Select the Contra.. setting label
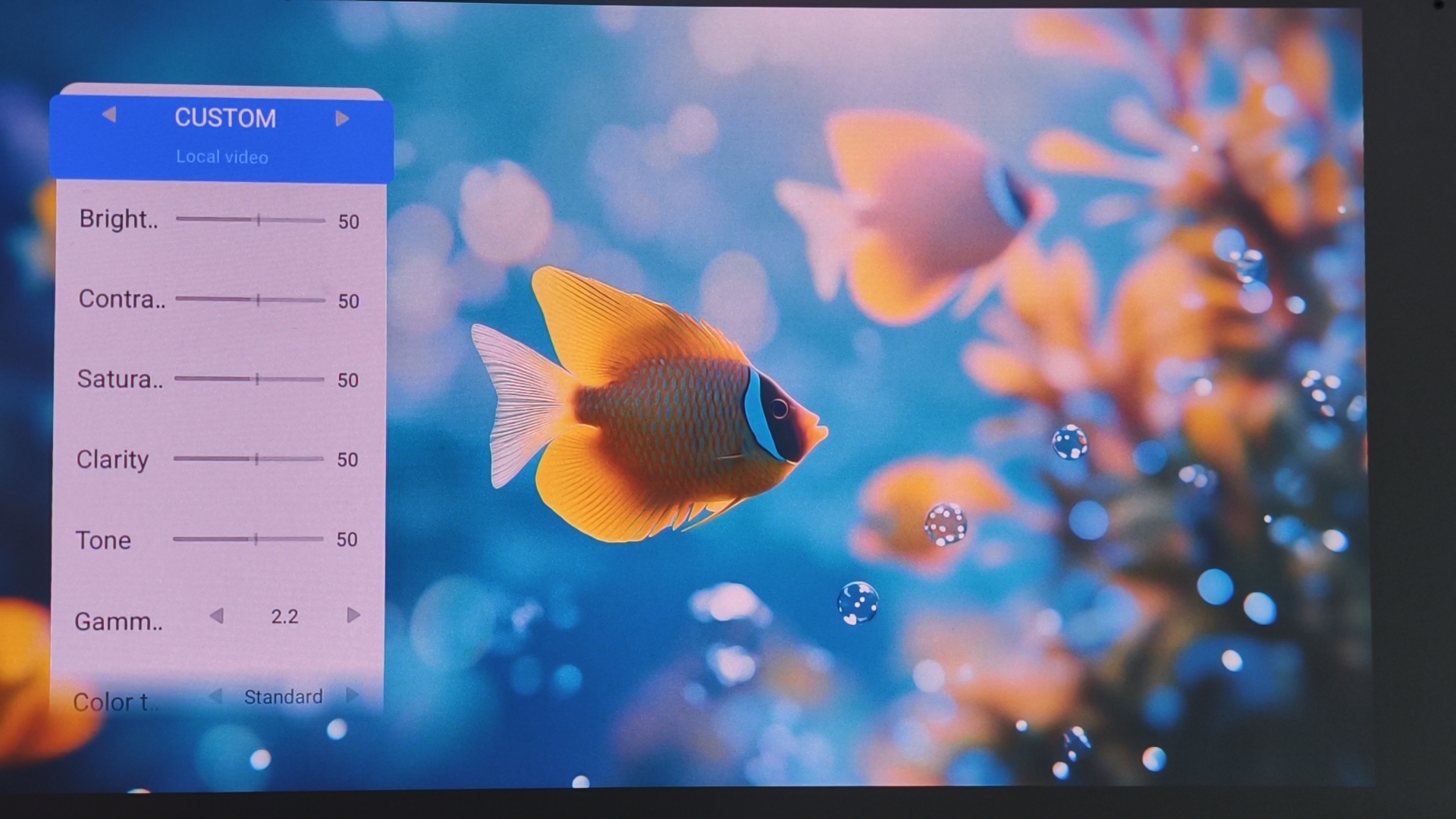 pos(121,299)
